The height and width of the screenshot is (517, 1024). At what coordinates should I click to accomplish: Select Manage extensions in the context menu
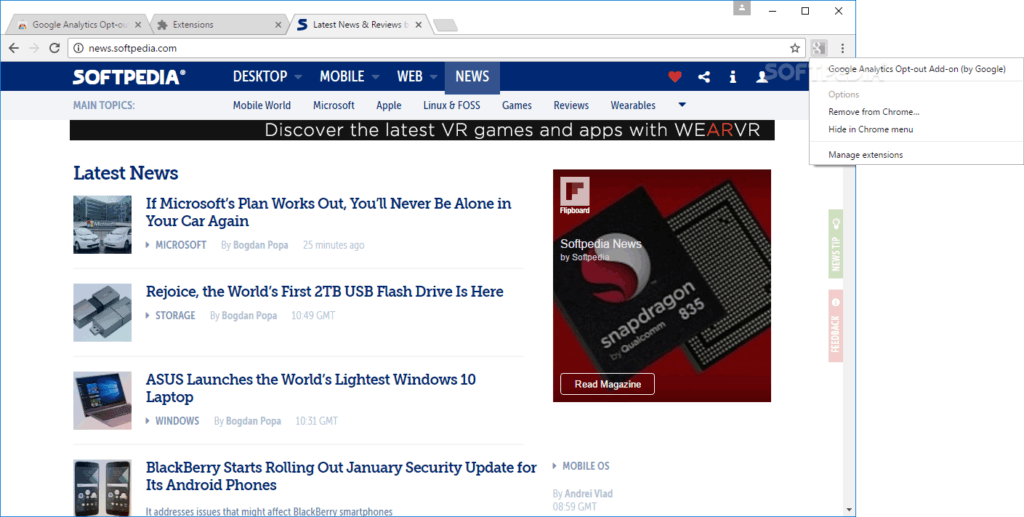click(865, 155)
